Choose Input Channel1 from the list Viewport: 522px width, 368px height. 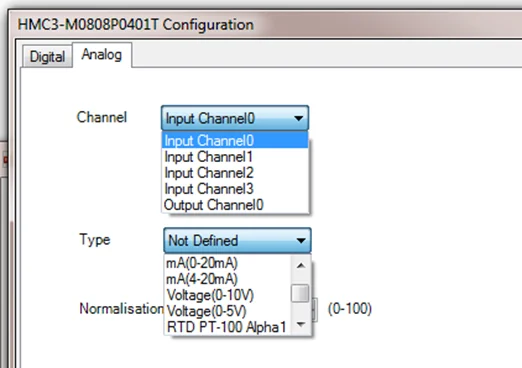point(235,157)
